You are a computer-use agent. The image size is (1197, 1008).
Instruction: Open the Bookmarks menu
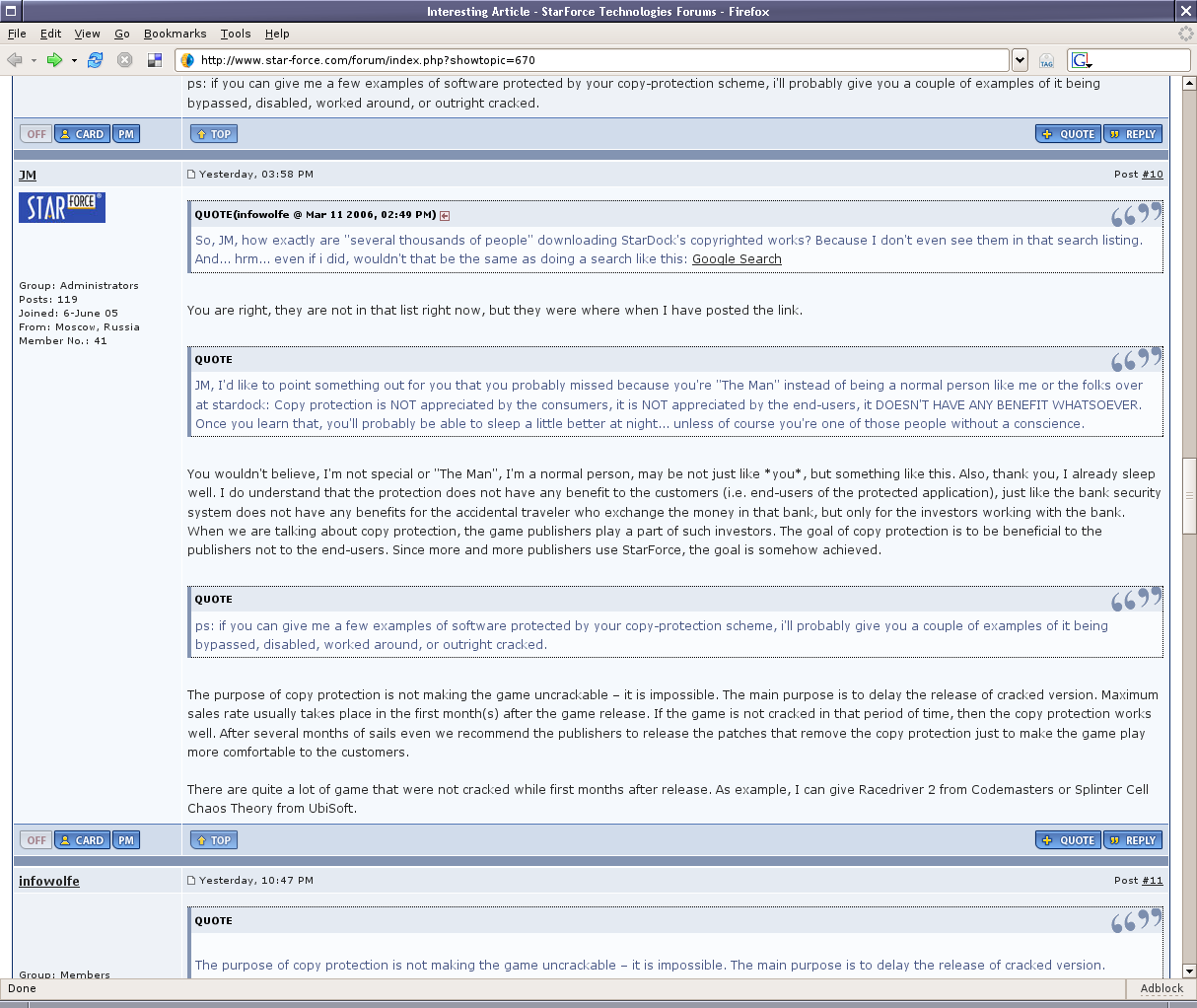click(175, 34)
